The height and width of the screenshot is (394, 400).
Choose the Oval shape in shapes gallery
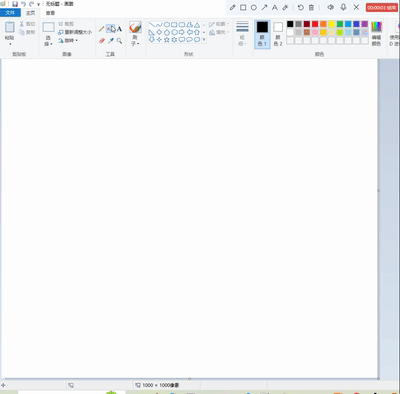click(x=167, y=25)
